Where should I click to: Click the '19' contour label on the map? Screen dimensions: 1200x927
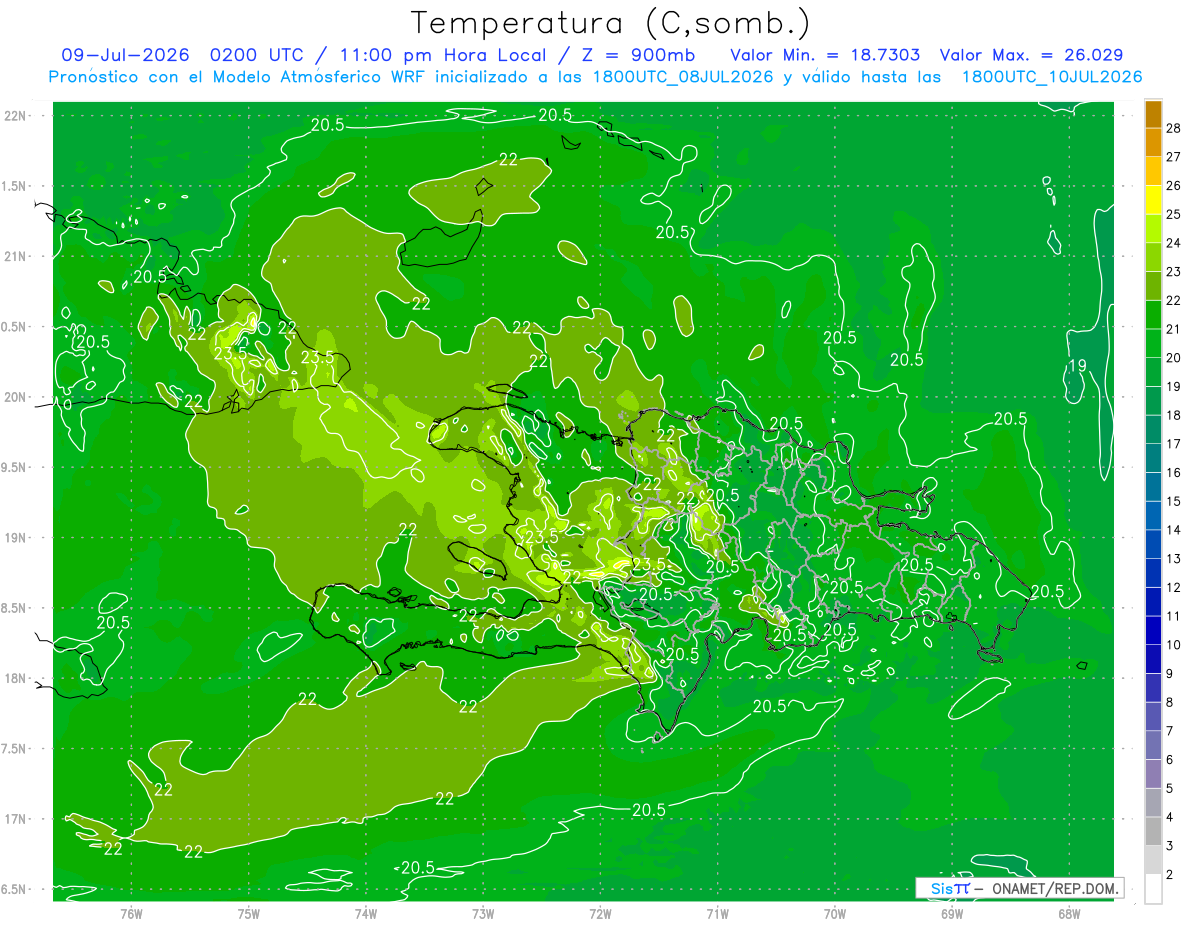(1077, 365)
